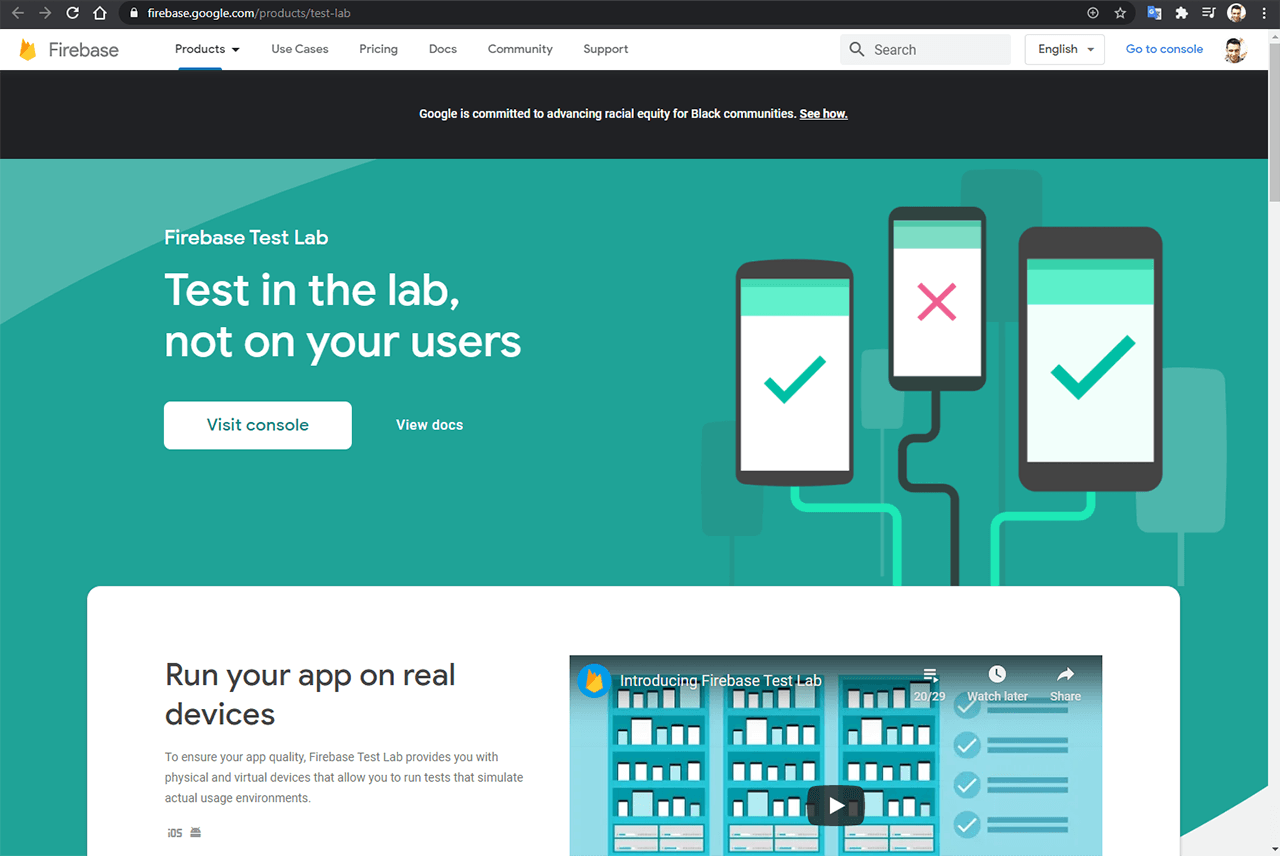Expand the Products dropdown menu
The height and width of the screenshot is (856, 1280).
tap(207, 49)
